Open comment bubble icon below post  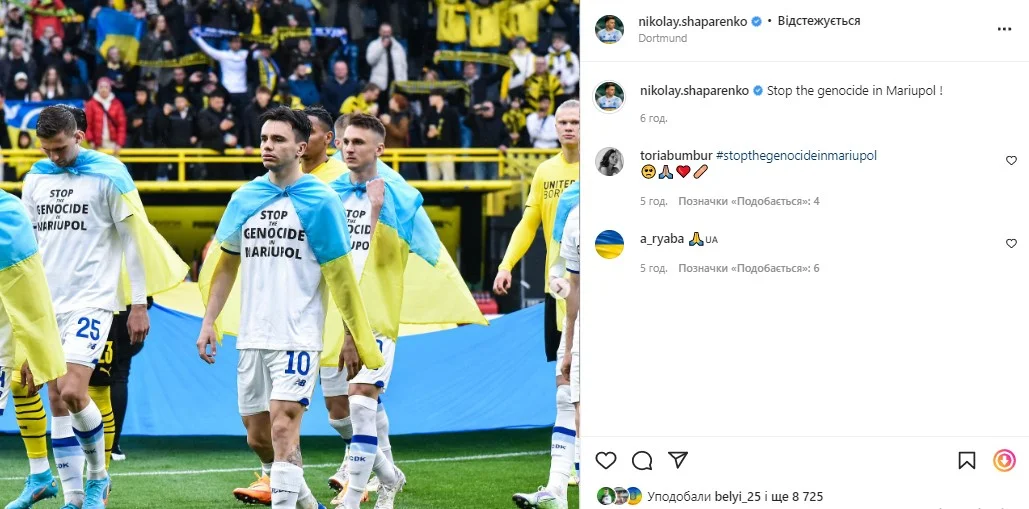coord(642,460)
